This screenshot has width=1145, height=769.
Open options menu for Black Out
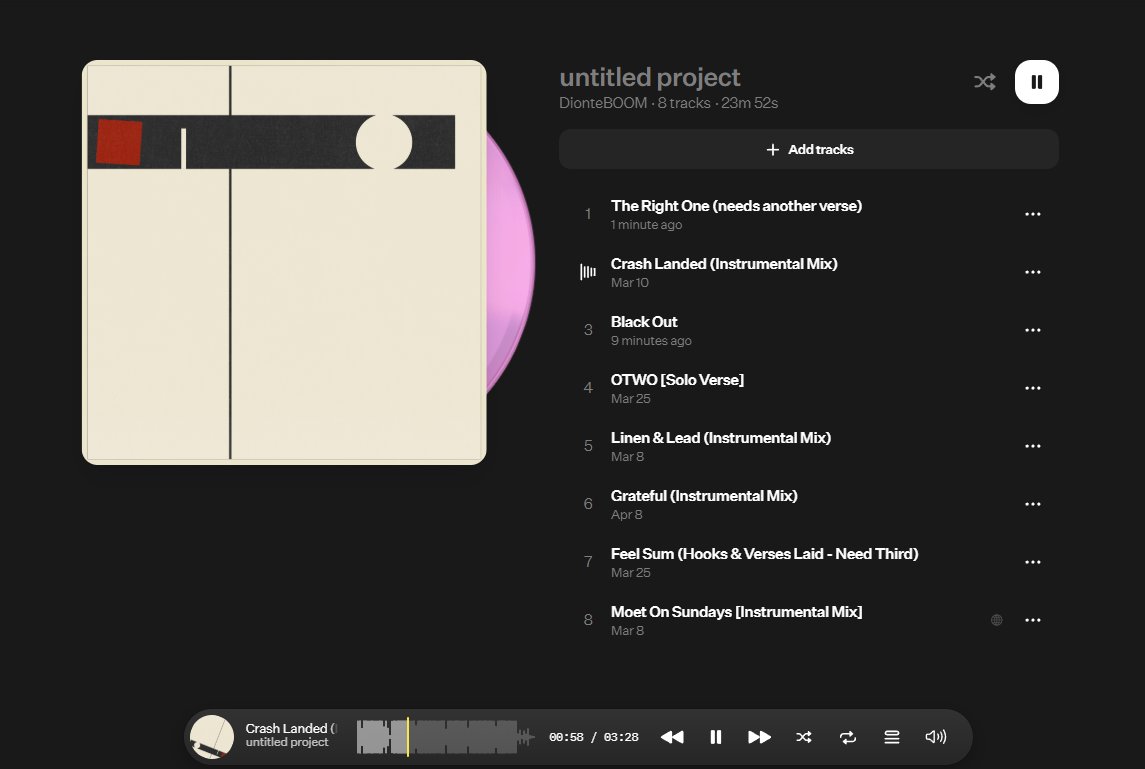click(1033, 330)
